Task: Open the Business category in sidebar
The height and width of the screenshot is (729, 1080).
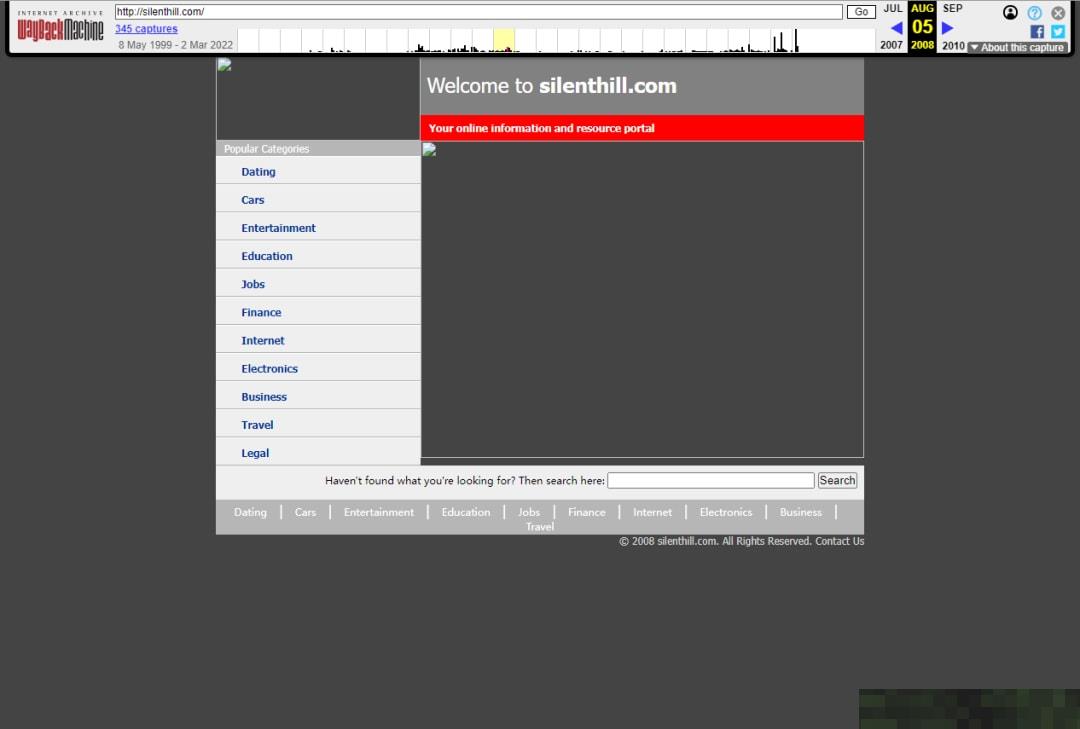Action: (x=264, y=397)
